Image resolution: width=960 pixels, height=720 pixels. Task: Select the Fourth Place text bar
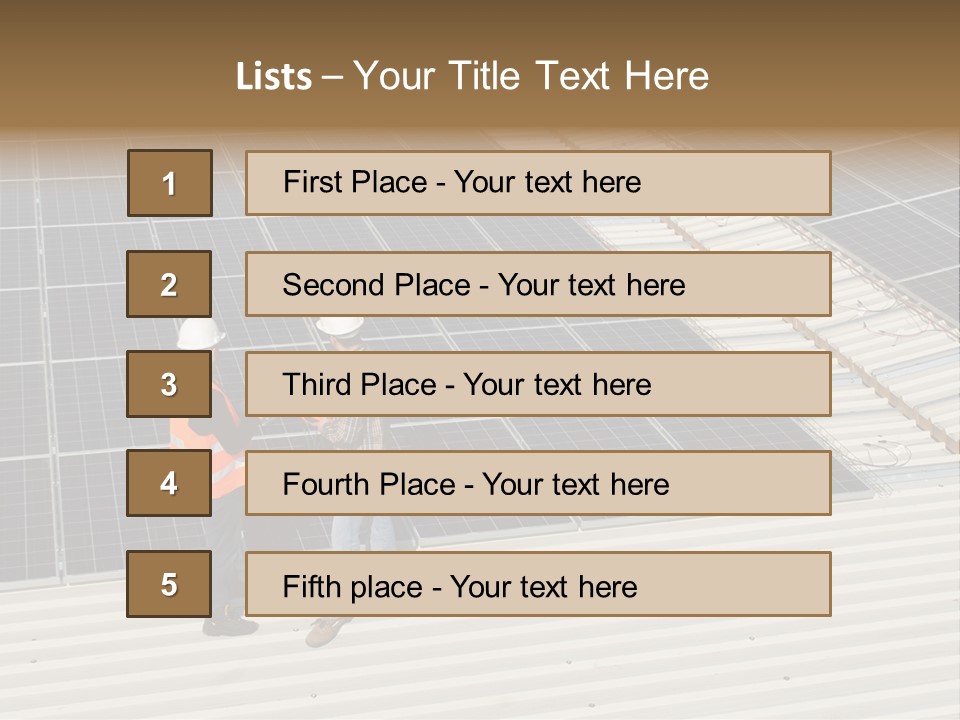click(538, 484)
